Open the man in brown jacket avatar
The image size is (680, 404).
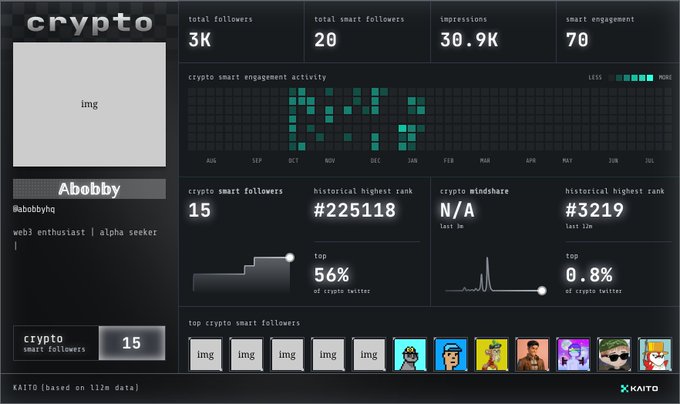click(533, 354)
